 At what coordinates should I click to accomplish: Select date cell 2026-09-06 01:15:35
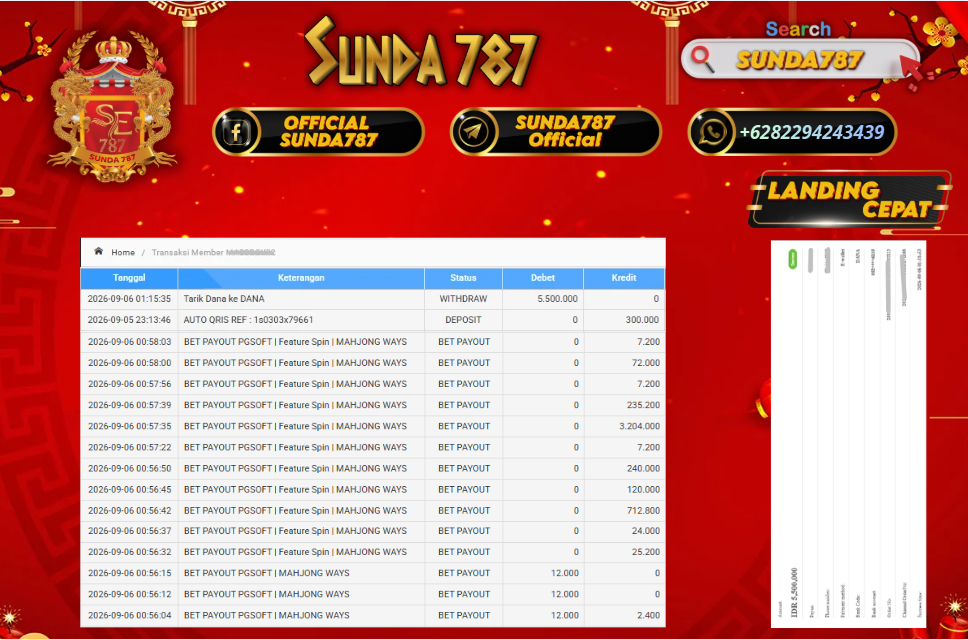(x=129, y=299)
